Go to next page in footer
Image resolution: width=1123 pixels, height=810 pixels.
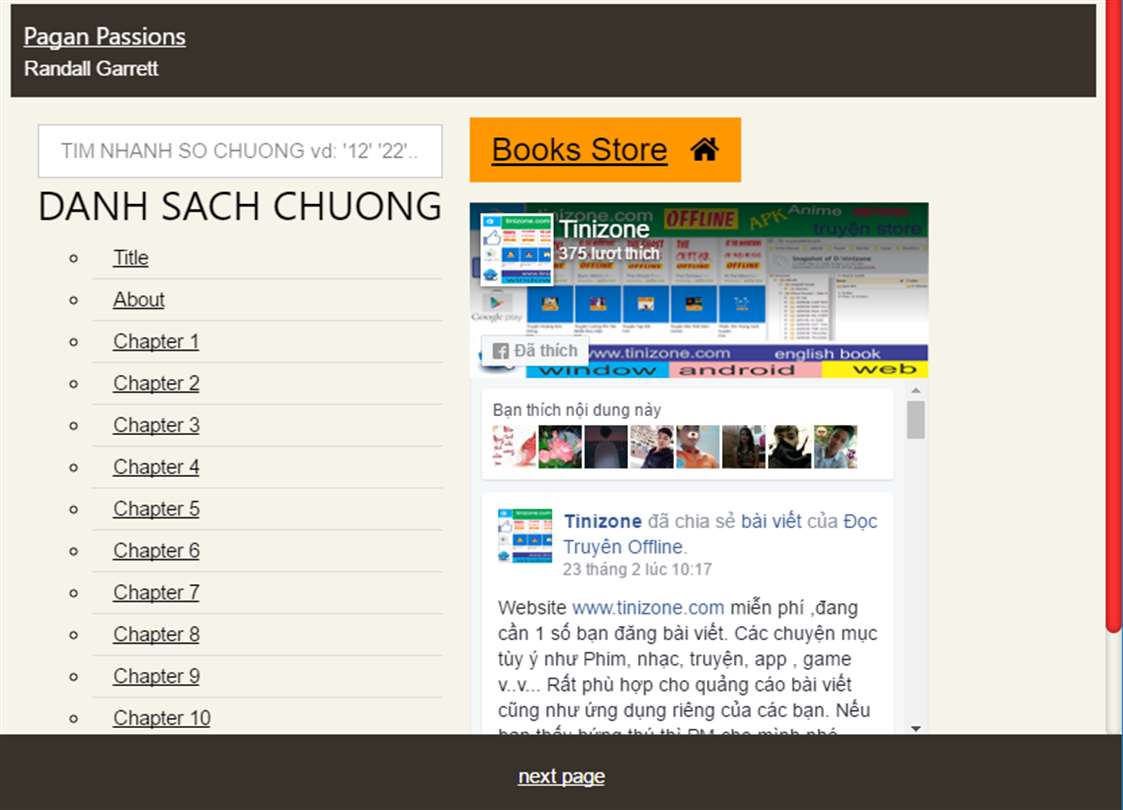pyautogui.click(x=562, y=776)
